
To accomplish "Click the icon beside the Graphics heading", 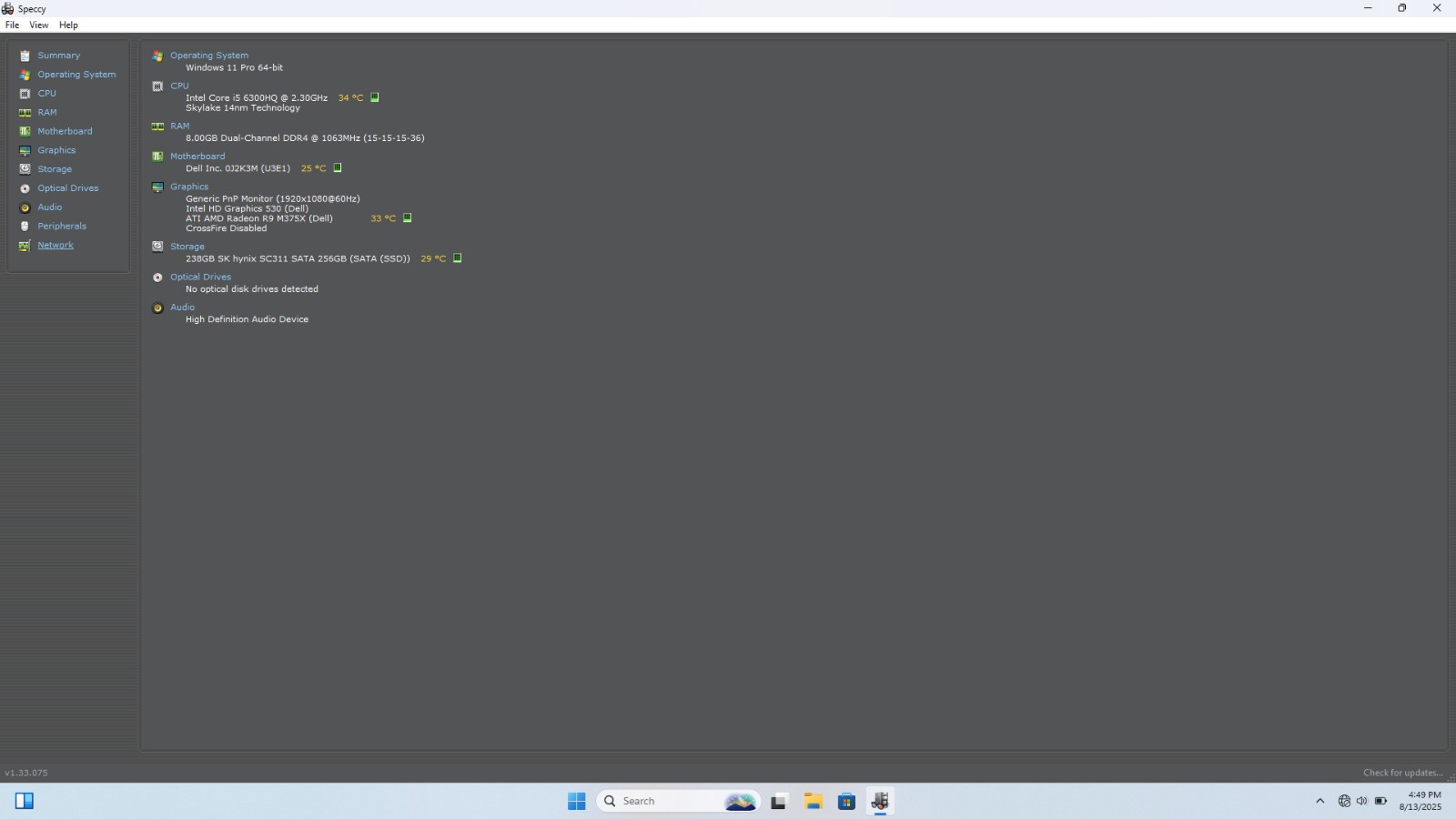I will (x=157, y=187).
